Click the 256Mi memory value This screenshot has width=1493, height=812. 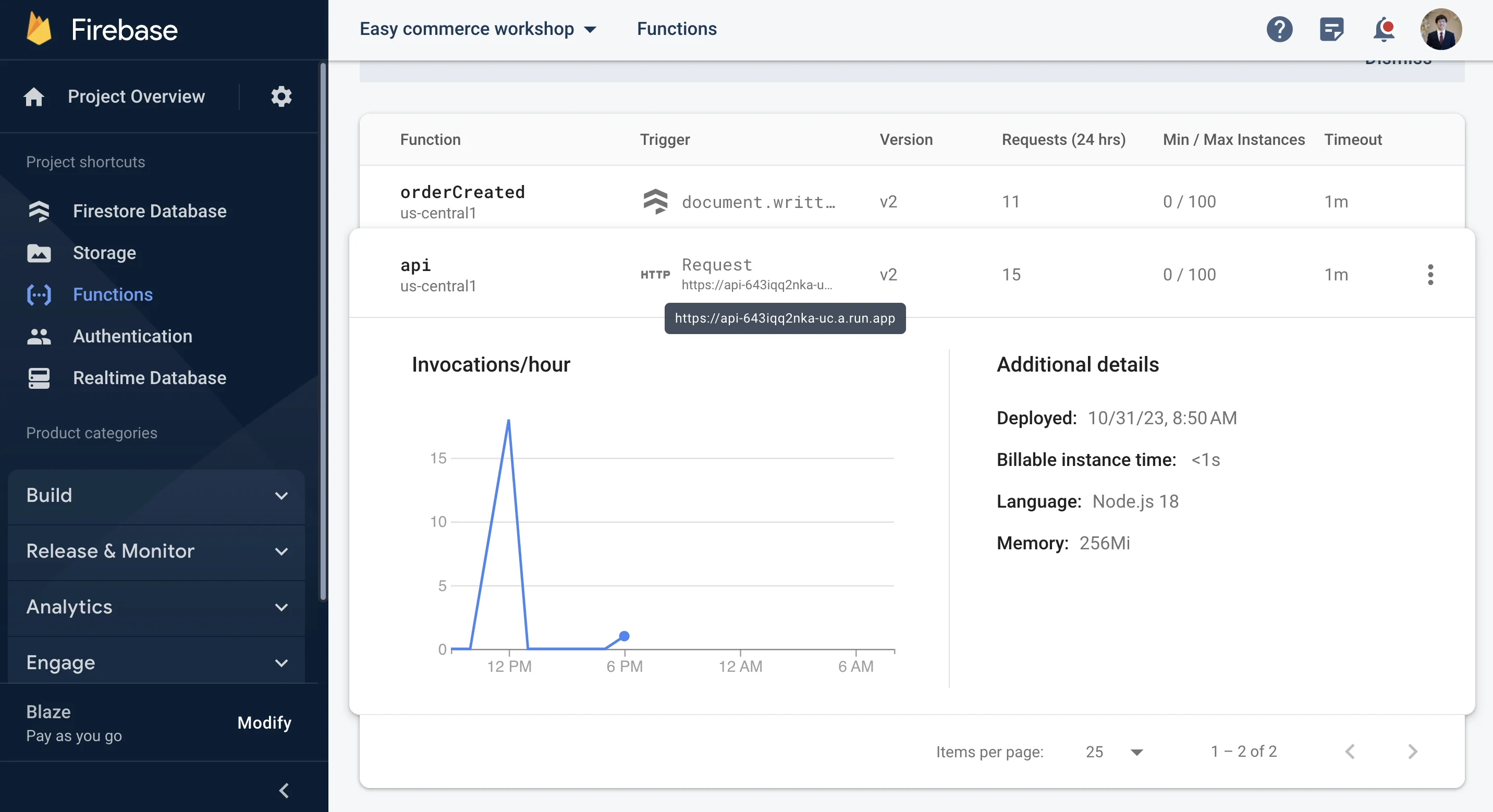tap(1105, 543)
